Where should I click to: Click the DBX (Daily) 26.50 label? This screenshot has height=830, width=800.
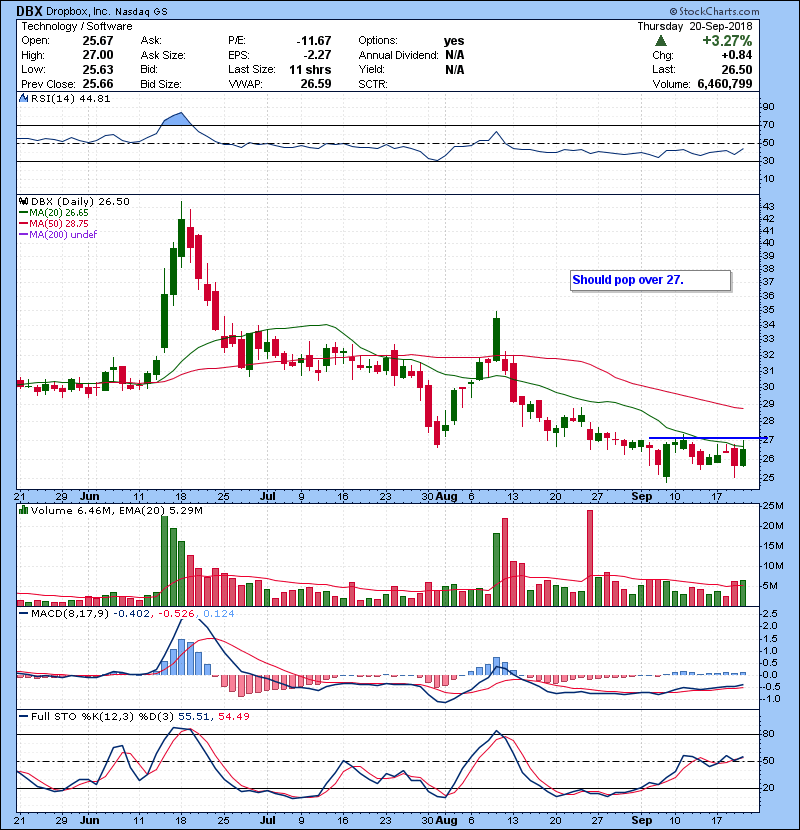pos(80,201)
